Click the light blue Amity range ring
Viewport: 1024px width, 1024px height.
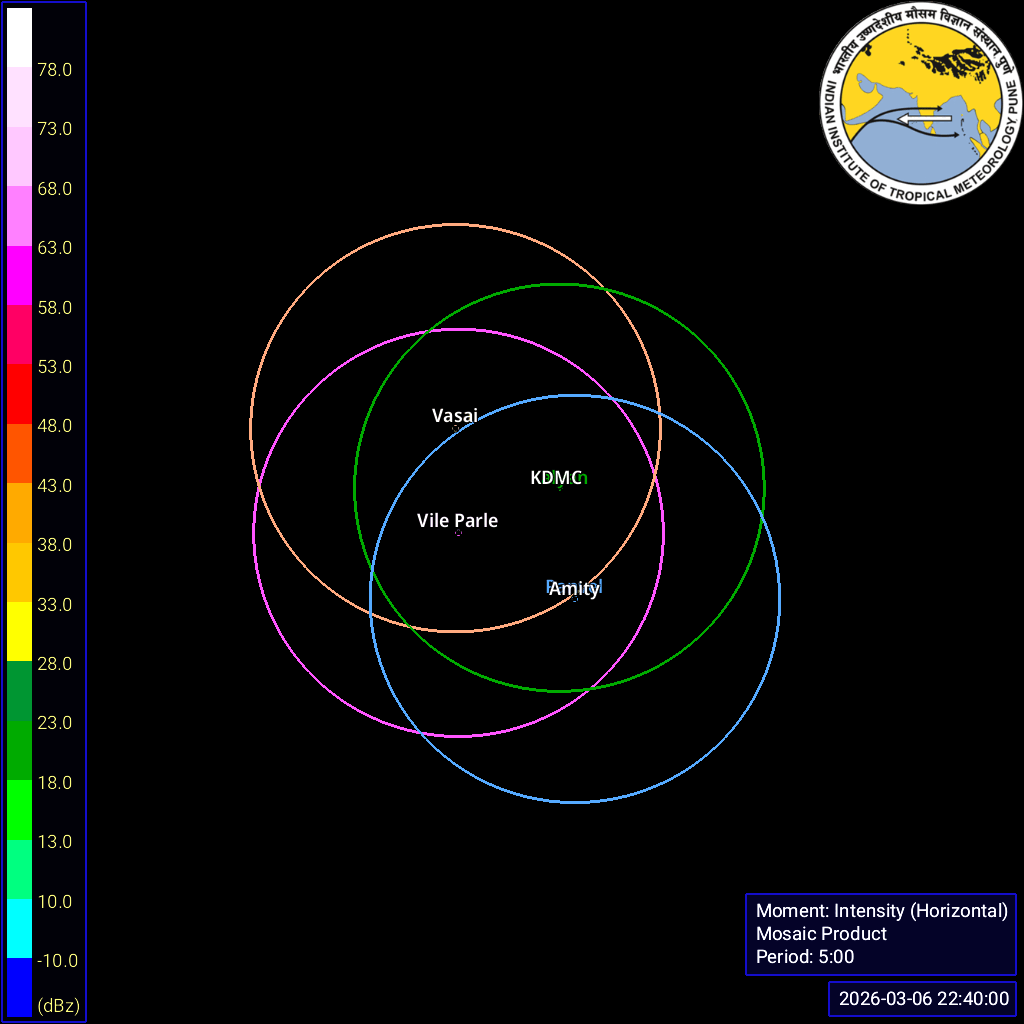click(575, 802)
